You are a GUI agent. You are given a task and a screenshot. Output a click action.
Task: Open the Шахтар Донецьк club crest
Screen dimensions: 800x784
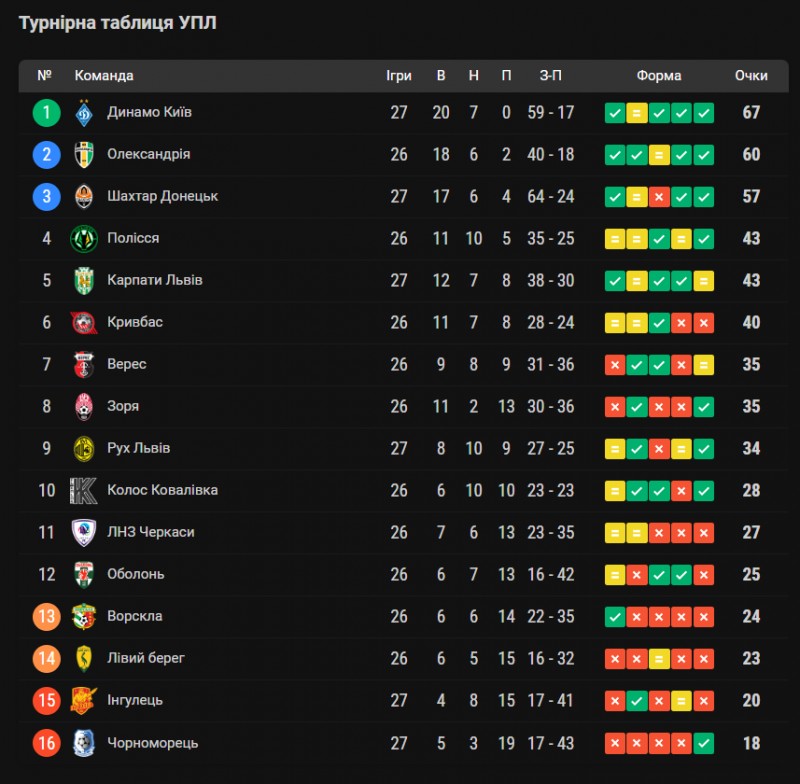click(84, 197)
